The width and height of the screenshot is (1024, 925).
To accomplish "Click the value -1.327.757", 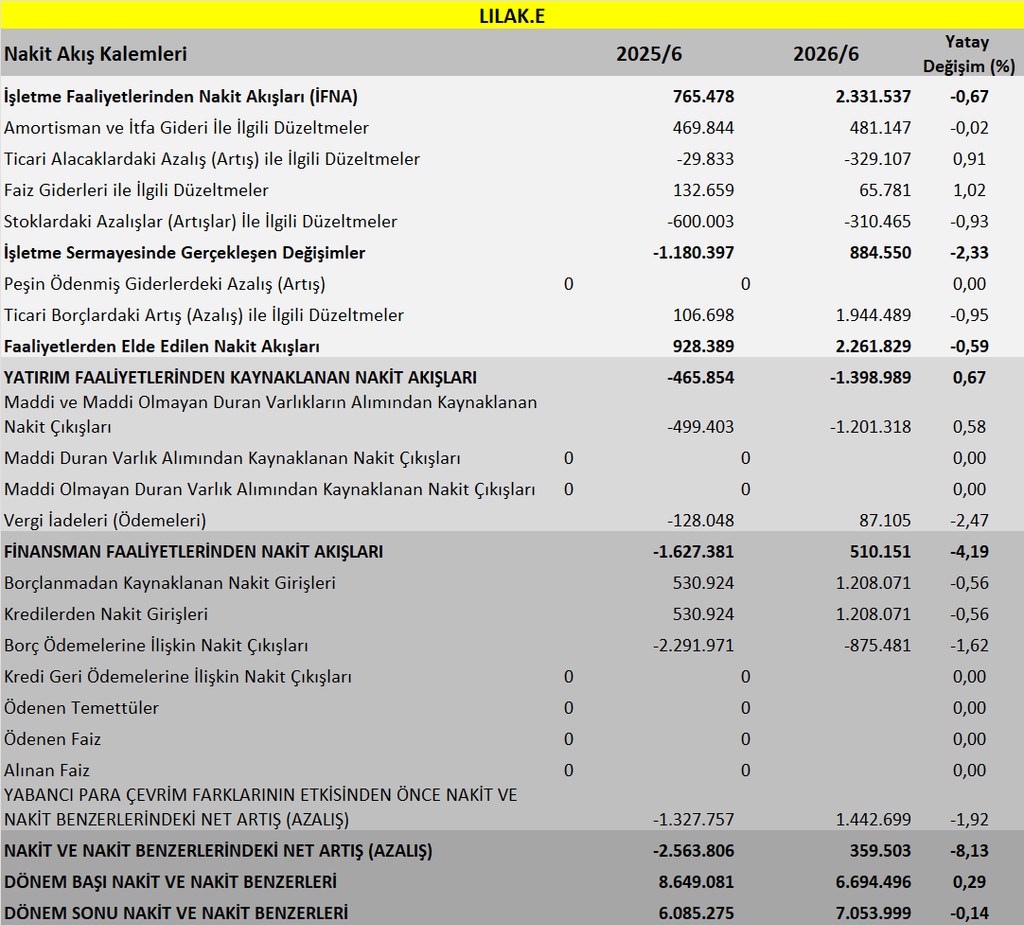I will point(693,820).
